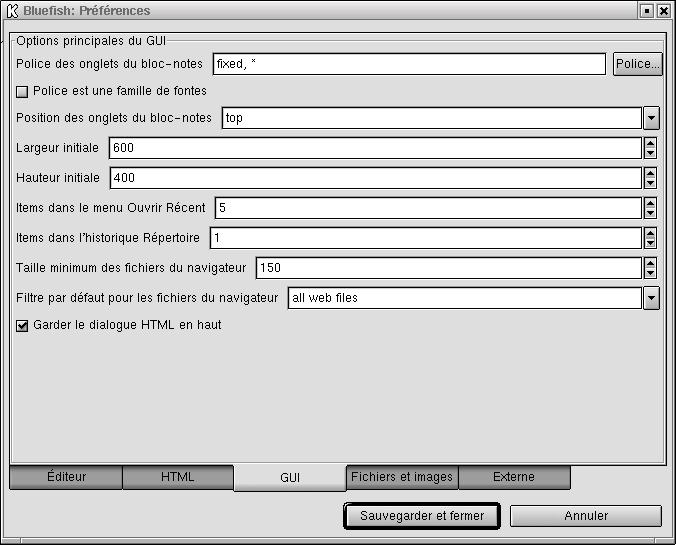The width and height of the screenshot is (676, 545).
Task: Increase Taille minimum des fichiers value
Action: (650, 263)
